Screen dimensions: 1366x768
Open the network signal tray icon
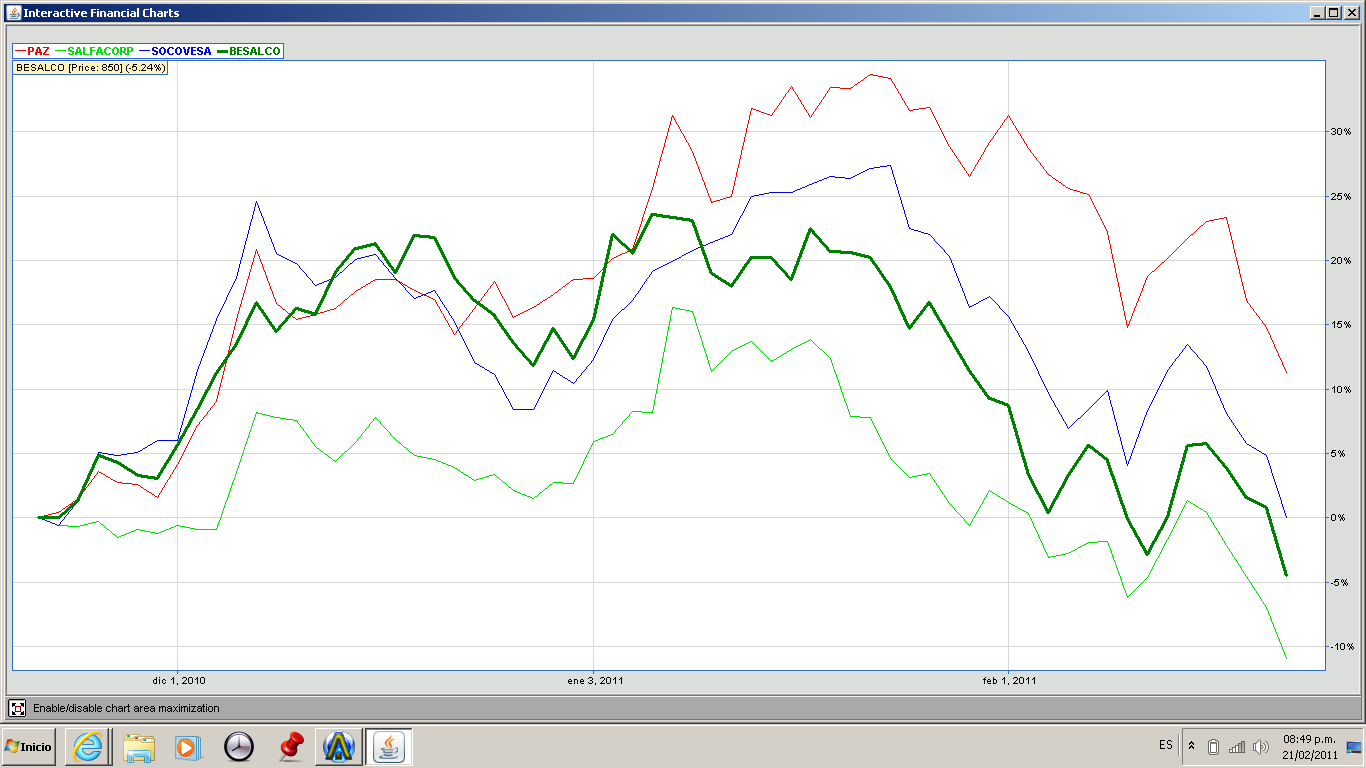1237,747
